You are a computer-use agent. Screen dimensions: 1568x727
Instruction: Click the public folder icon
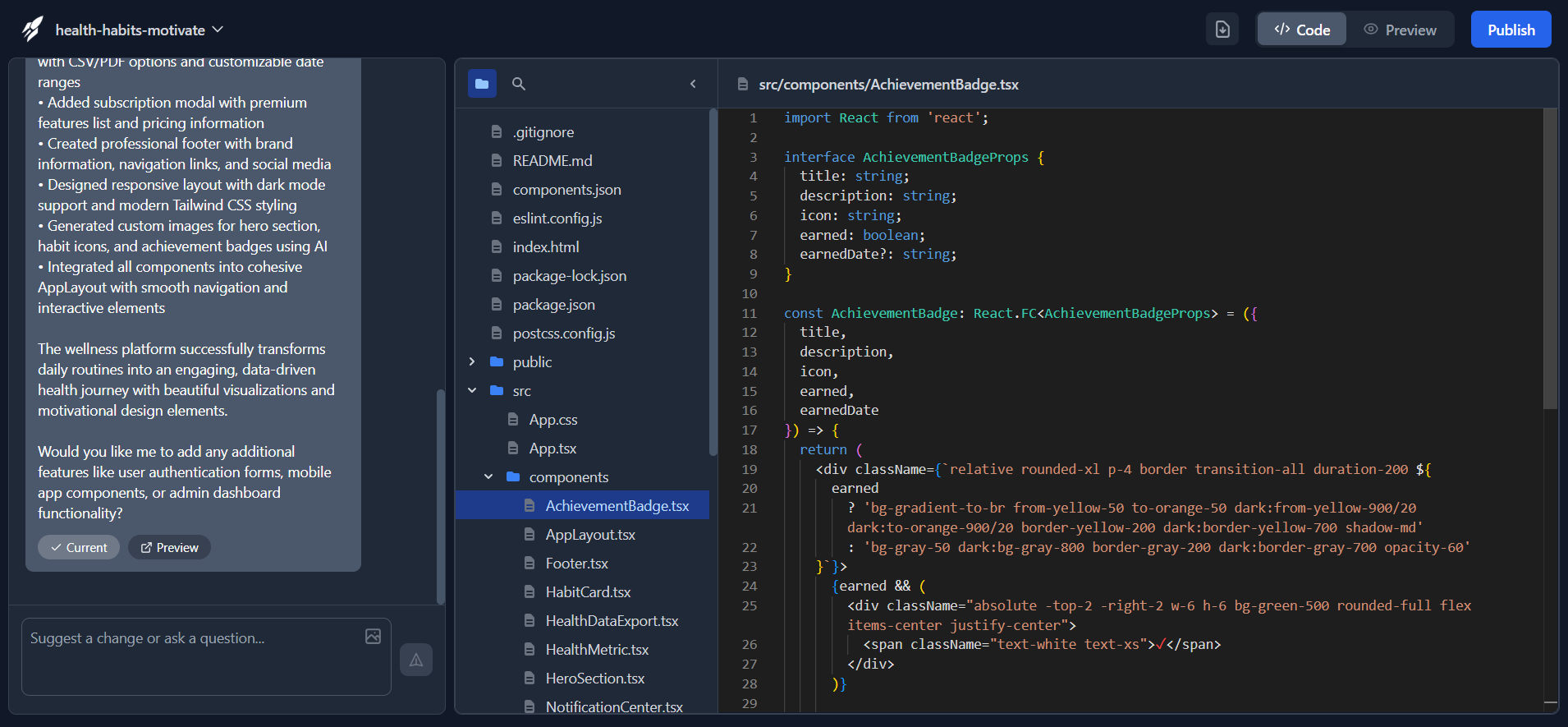(497, 361)
